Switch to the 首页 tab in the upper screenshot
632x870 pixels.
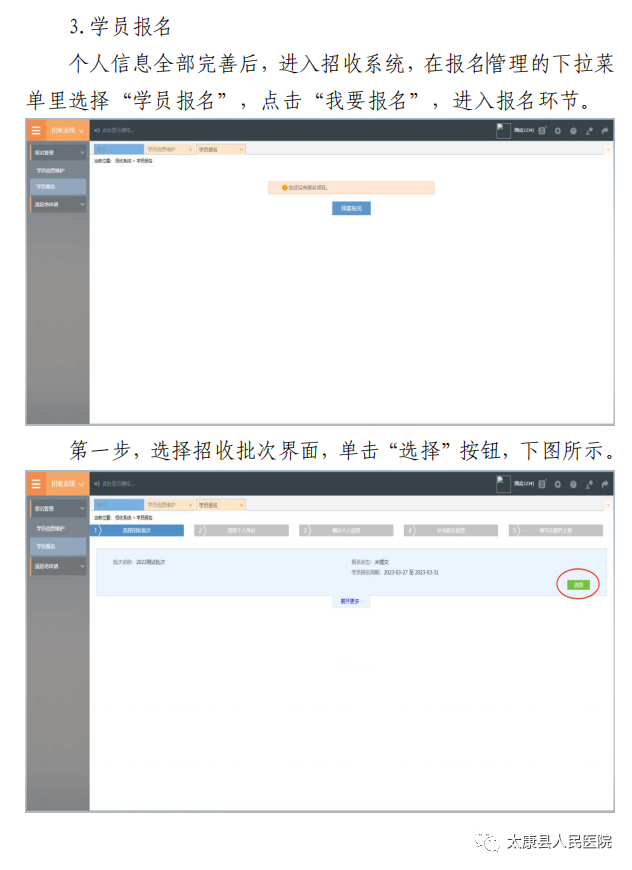click(x=119, y=149)
